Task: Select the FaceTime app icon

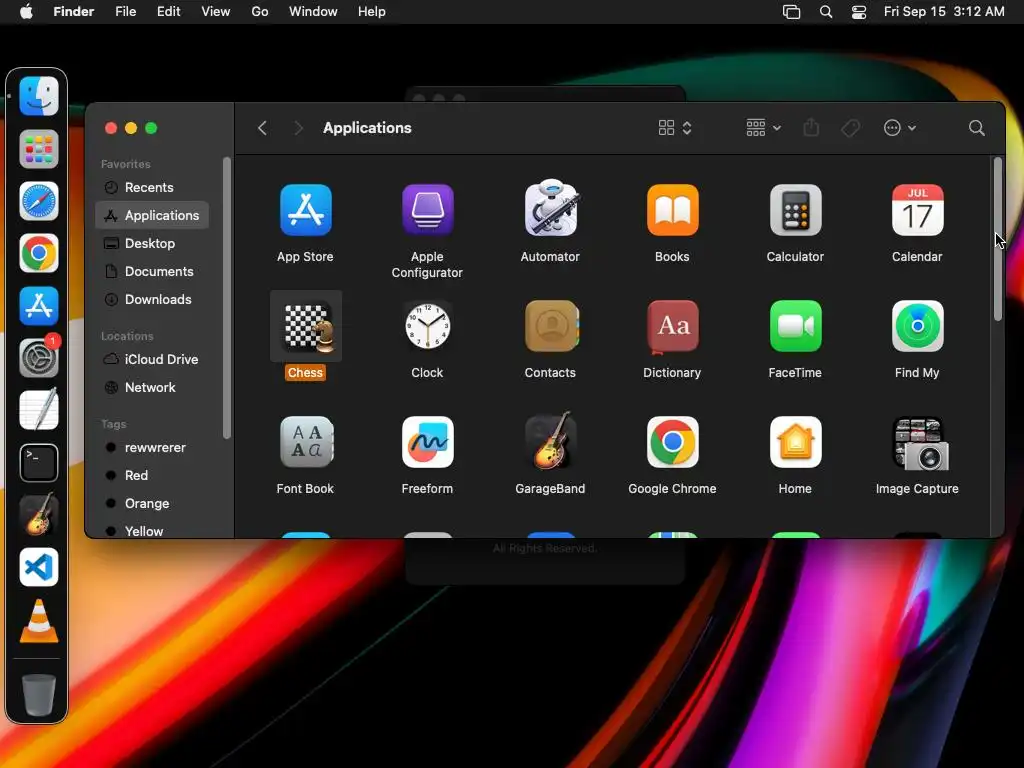Action: [x=795, y=326]
